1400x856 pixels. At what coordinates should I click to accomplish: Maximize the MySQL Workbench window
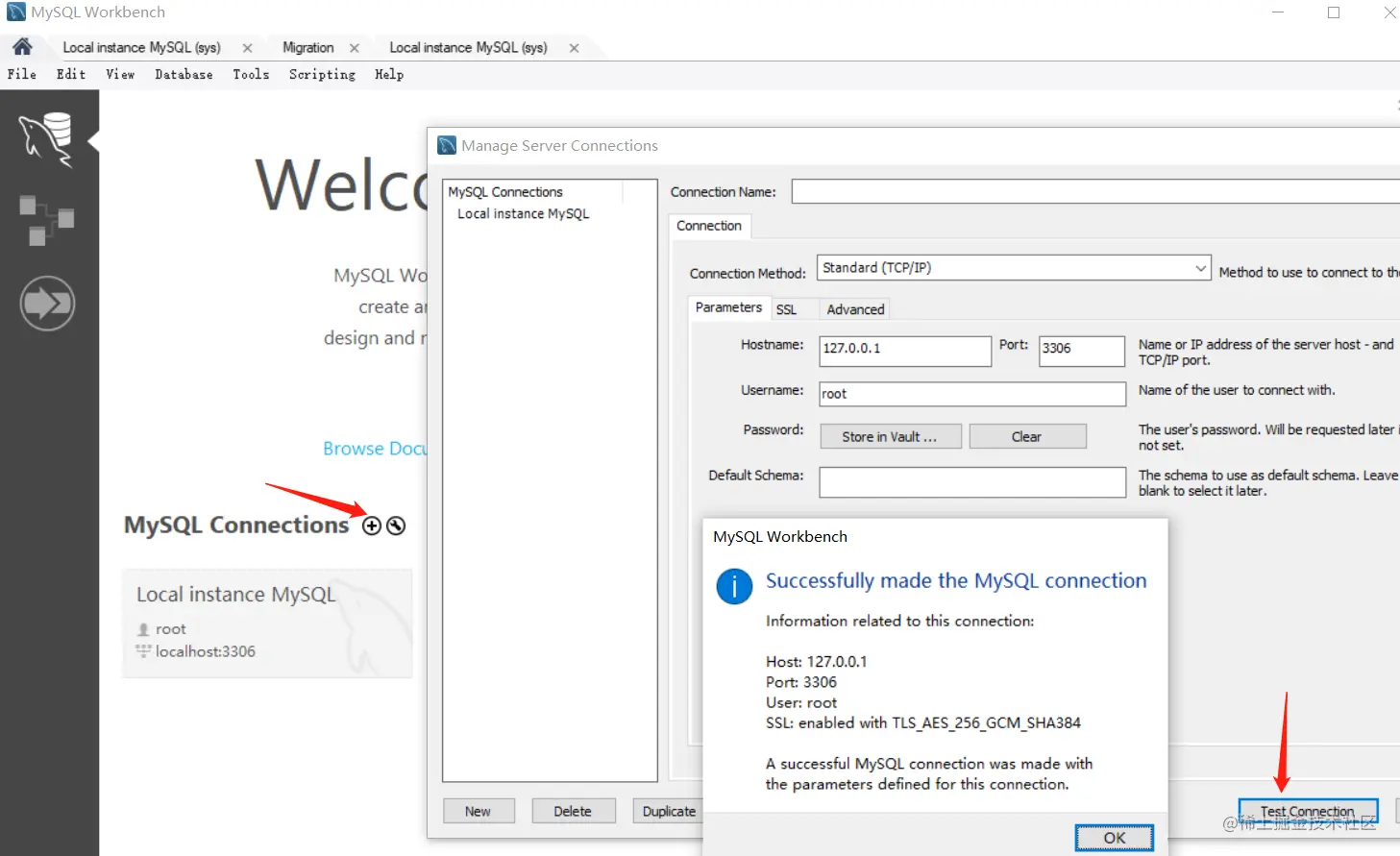(1334, 12)
